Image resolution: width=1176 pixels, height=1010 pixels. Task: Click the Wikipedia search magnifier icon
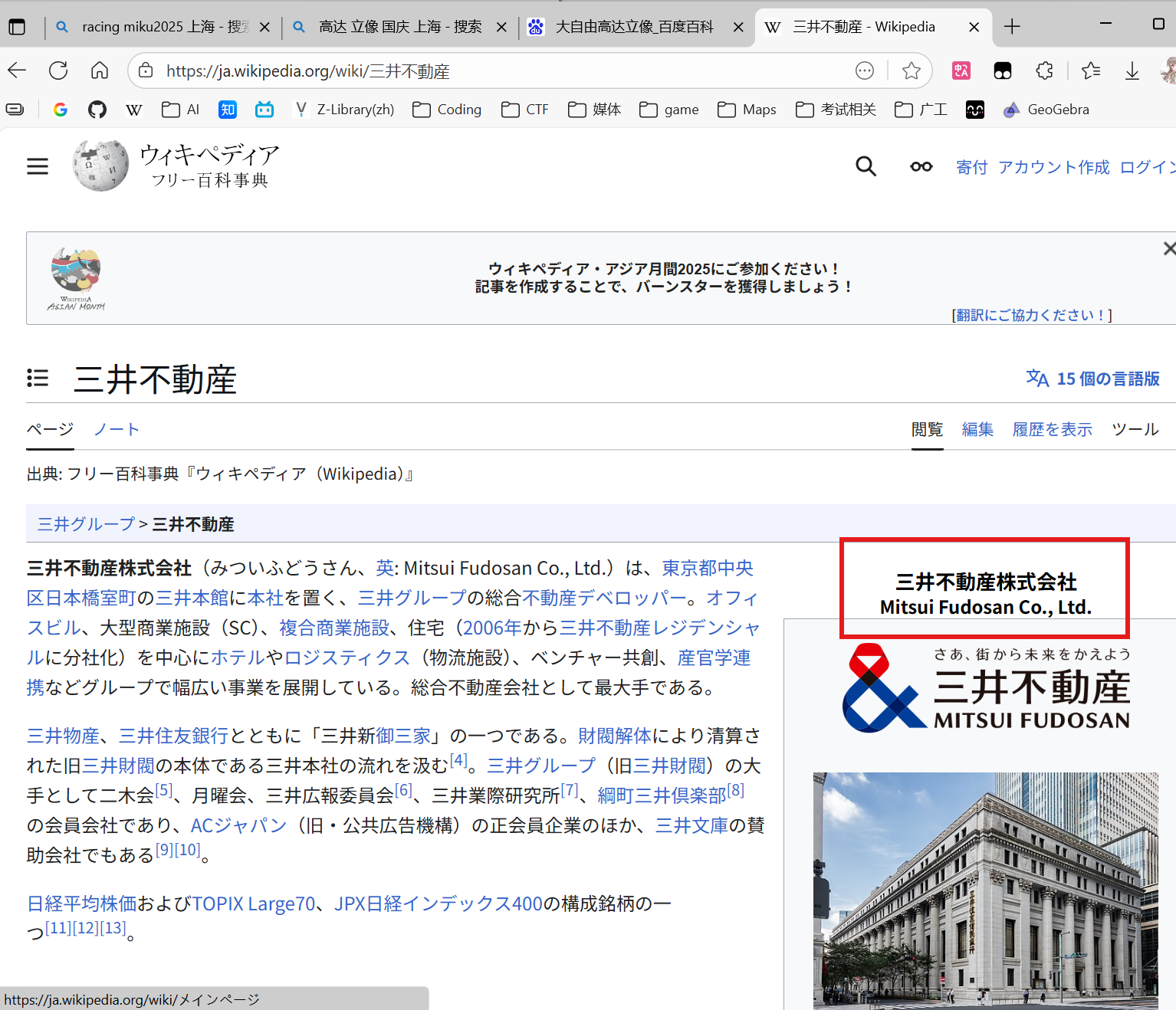[866, 166]
